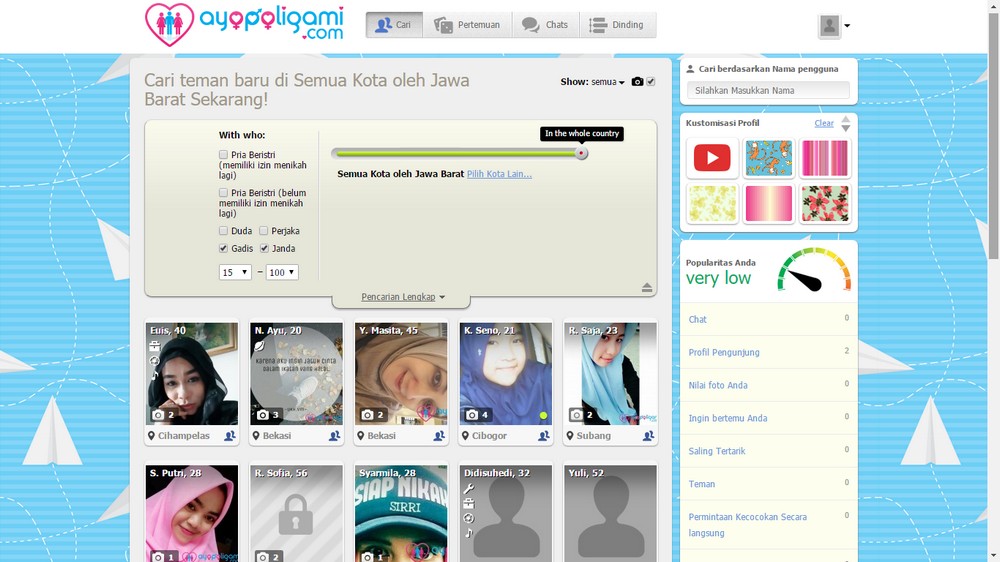Enable the Duda checkbox
The height and width of the screenshot is (562, 1000).
click(224, 231)
